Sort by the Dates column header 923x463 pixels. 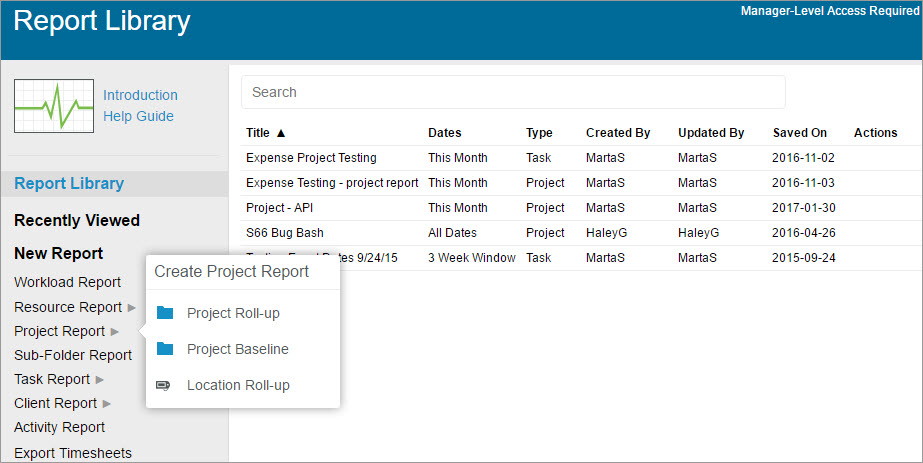point(444,133)
